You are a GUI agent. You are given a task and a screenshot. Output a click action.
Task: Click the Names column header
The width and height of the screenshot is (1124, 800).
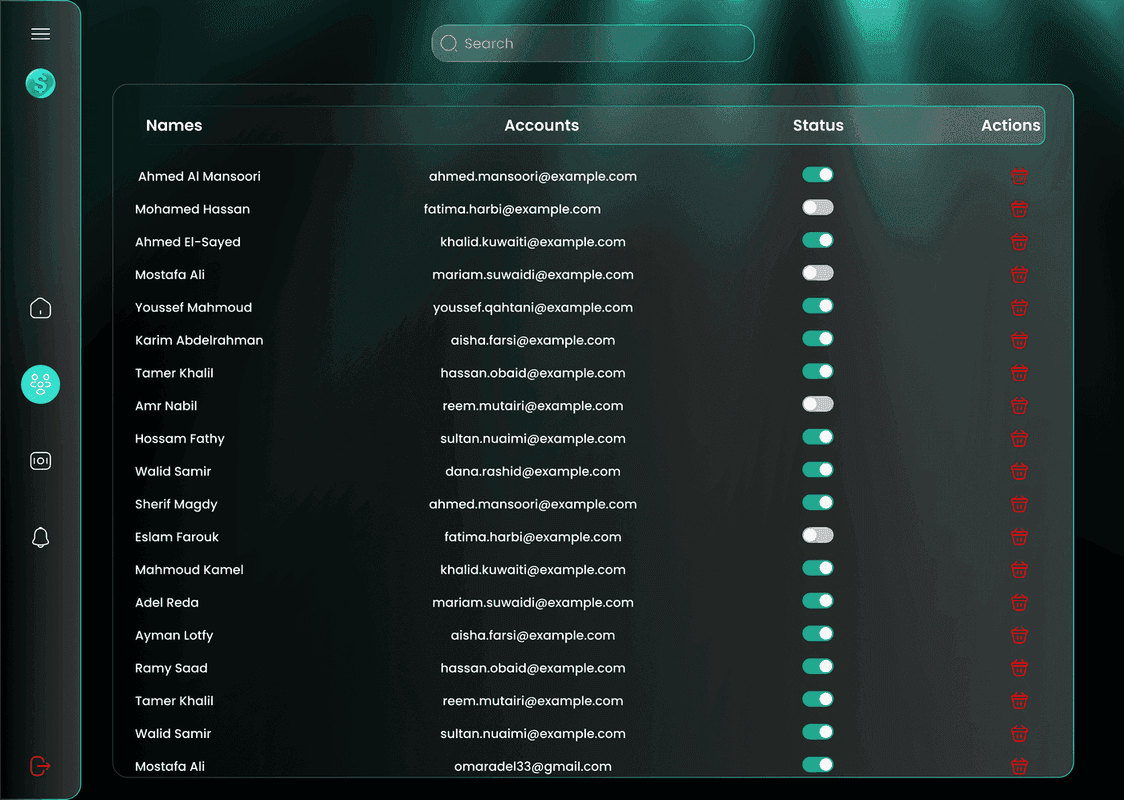(174, 125)
